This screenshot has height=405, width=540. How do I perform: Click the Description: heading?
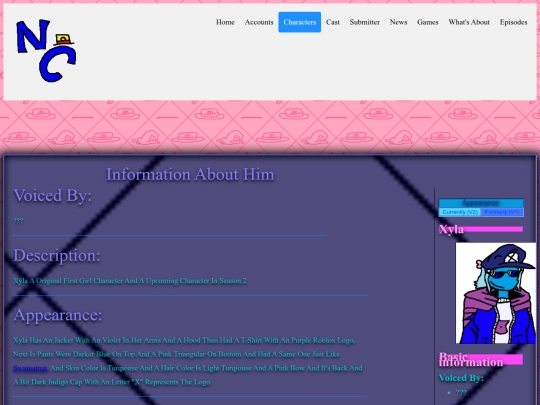point(57,256)
